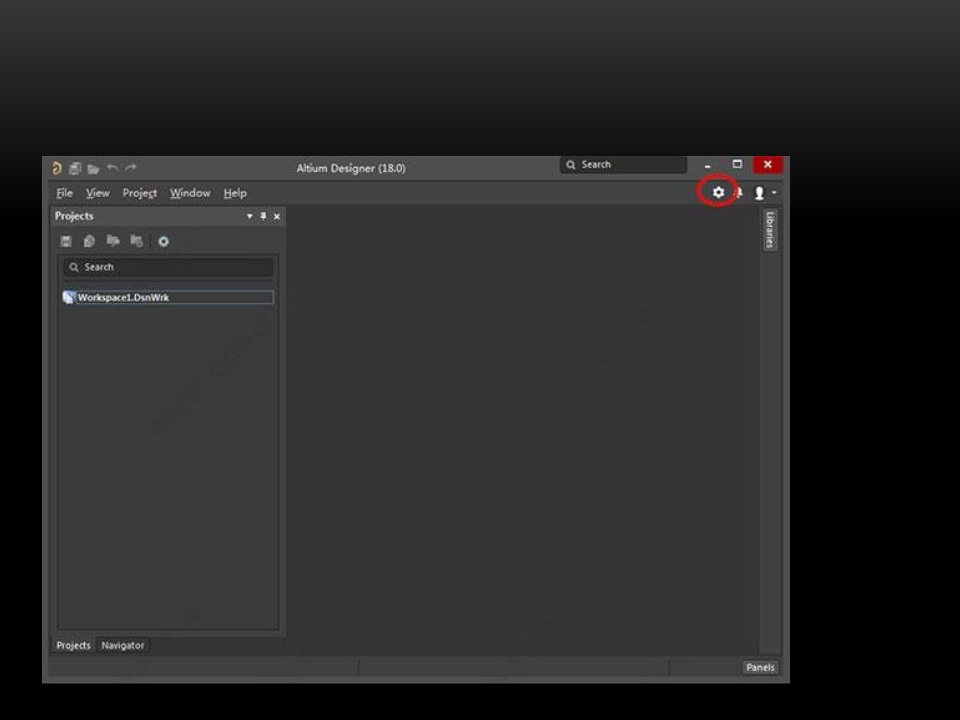The width and height of the screenshot is (960, 720).
Task: Open the View menu
Action: coord(97,193)
